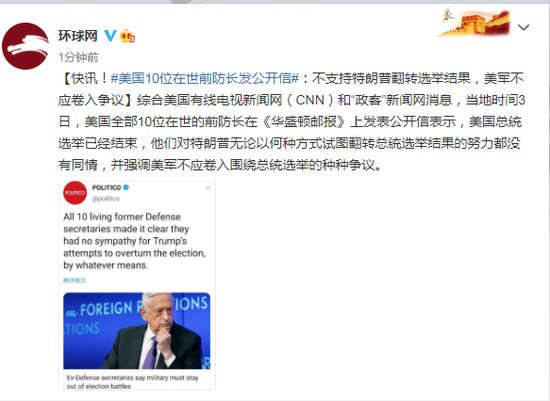Expand the embedded tweet's chevron menu

[208, 187]
